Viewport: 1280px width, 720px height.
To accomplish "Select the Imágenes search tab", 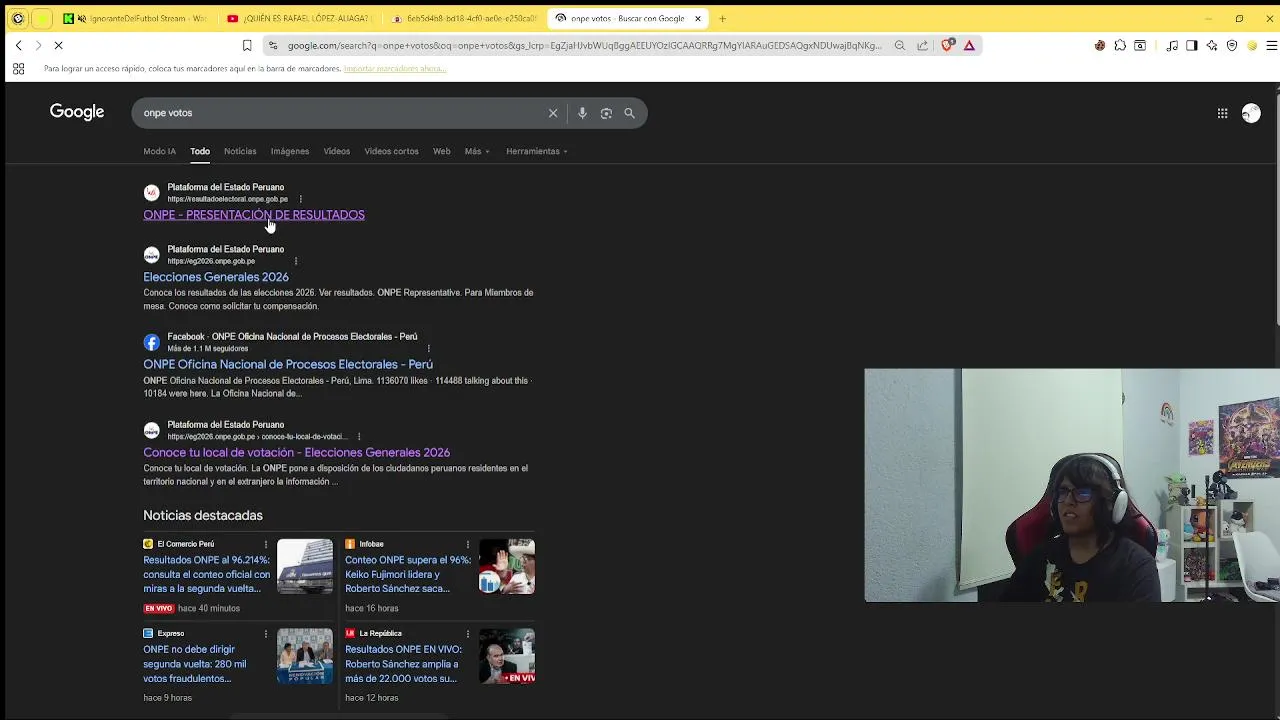I will (x=290, y=151).
